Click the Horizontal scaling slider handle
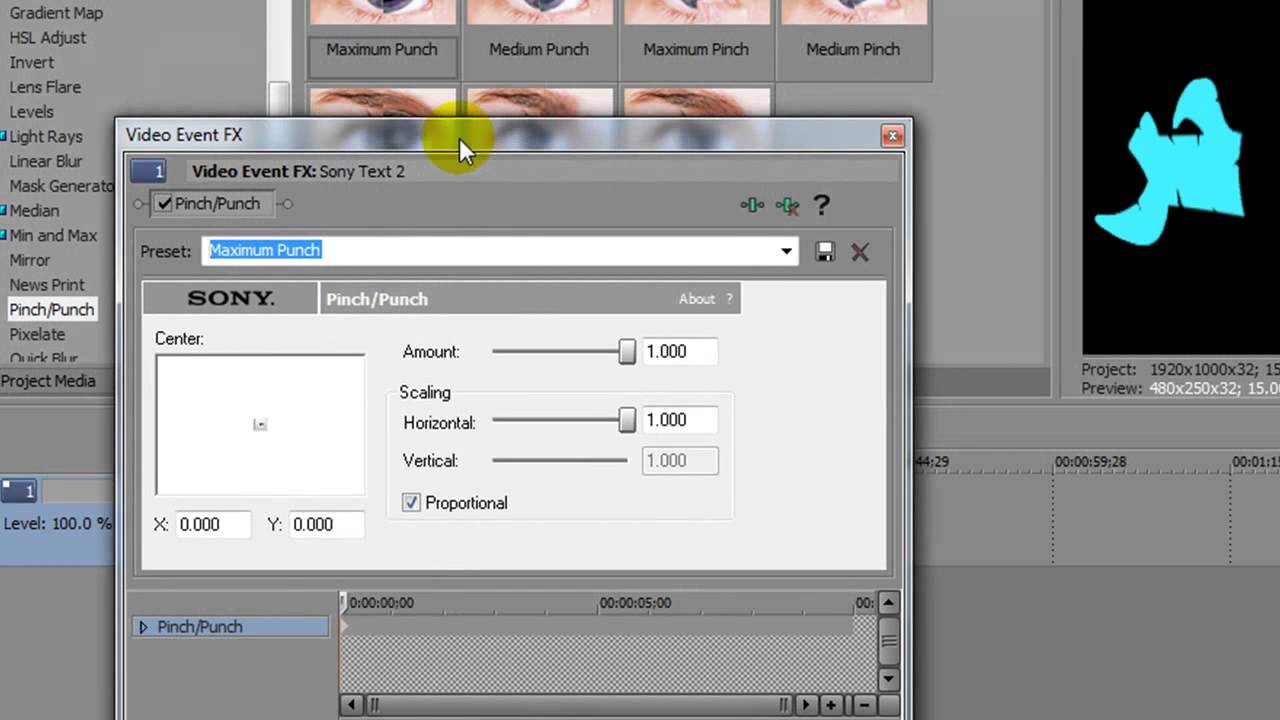 [627, 420]
